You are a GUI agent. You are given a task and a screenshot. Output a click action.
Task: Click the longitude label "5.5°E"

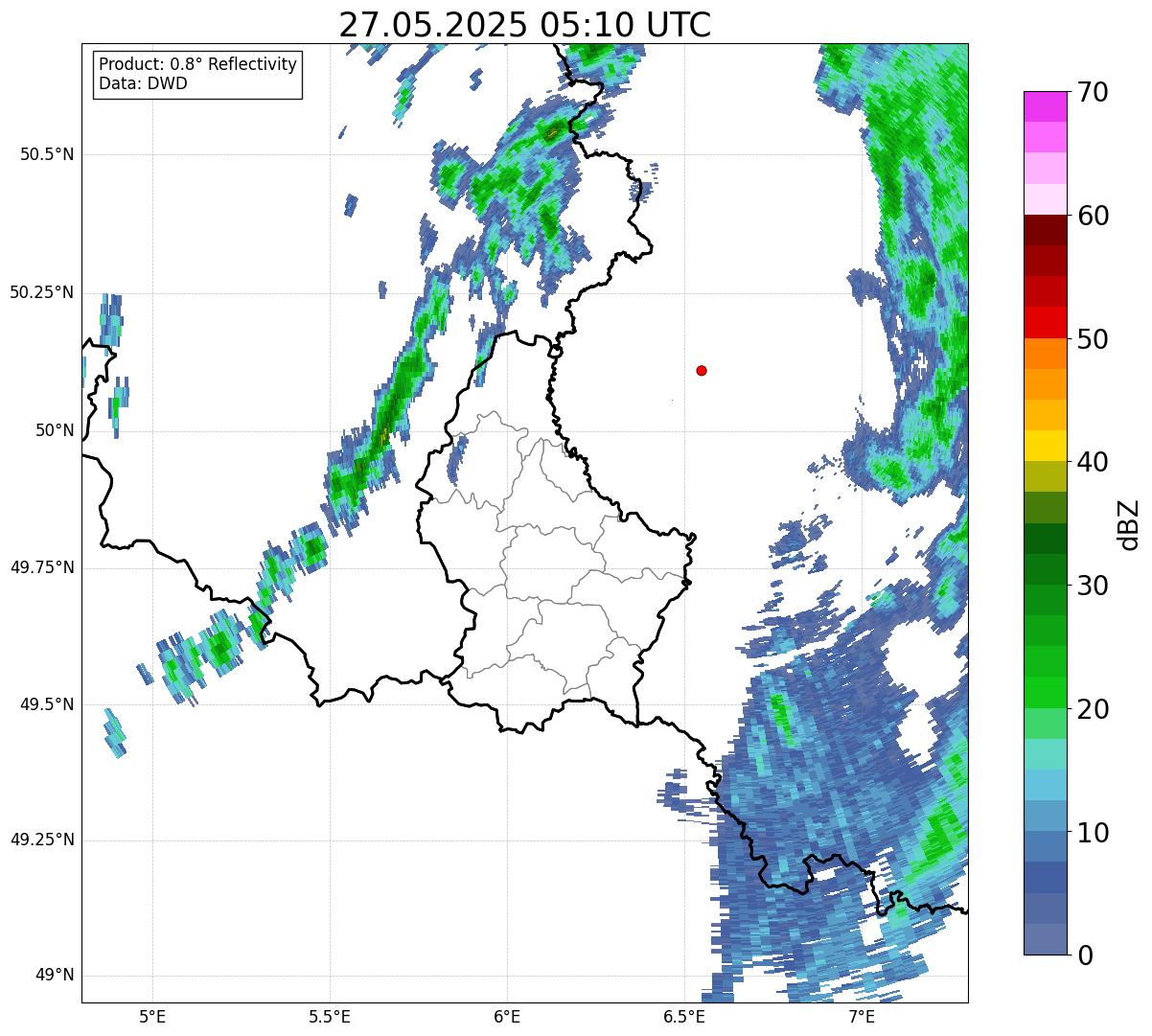[x=330, y=1016]
